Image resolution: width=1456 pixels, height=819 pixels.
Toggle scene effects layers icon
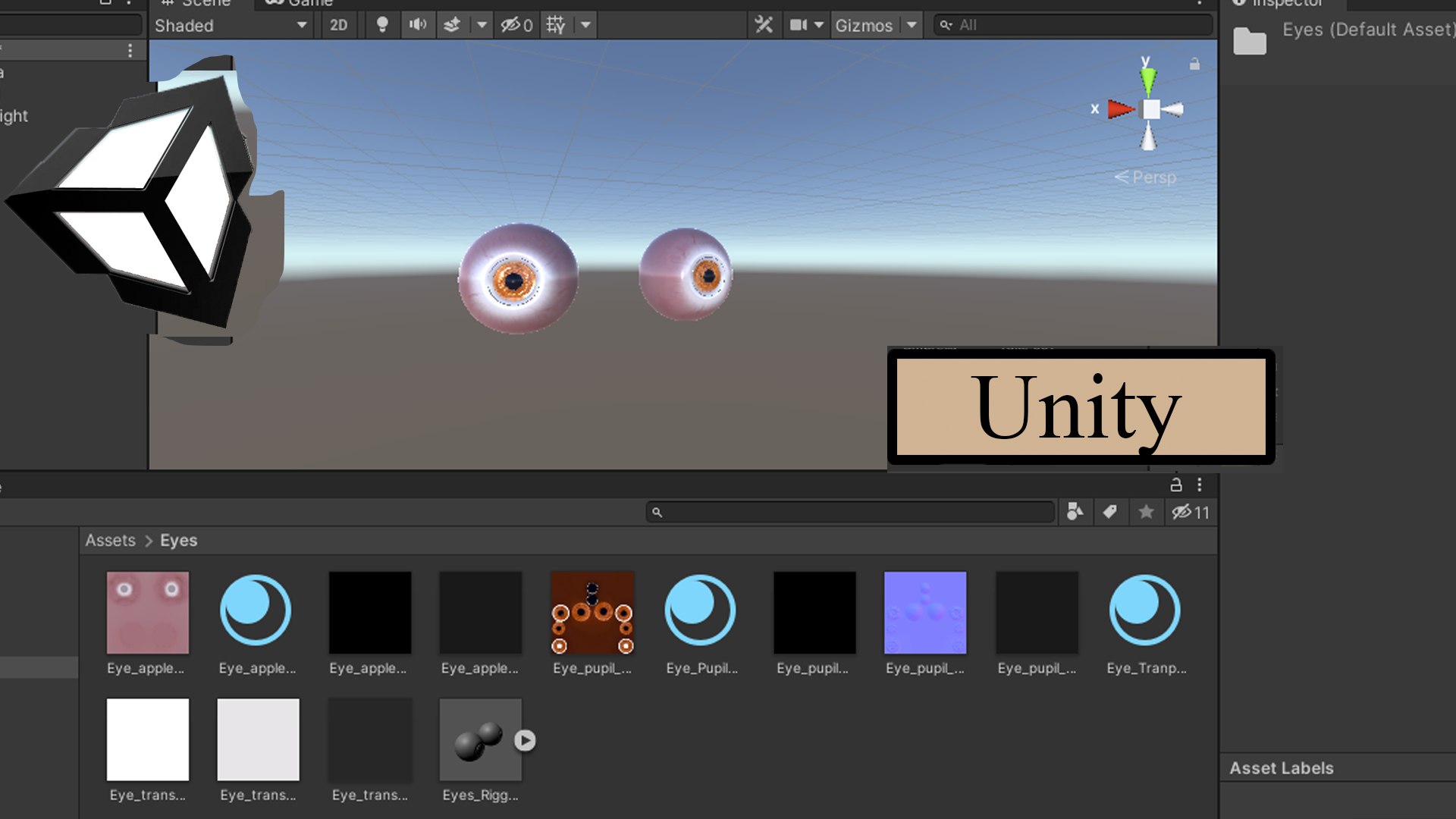point(452,25)
